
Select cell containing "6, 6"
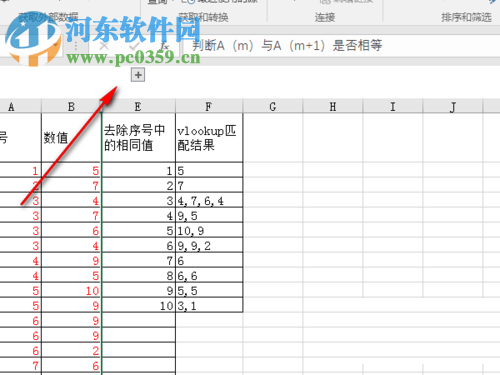209,275
